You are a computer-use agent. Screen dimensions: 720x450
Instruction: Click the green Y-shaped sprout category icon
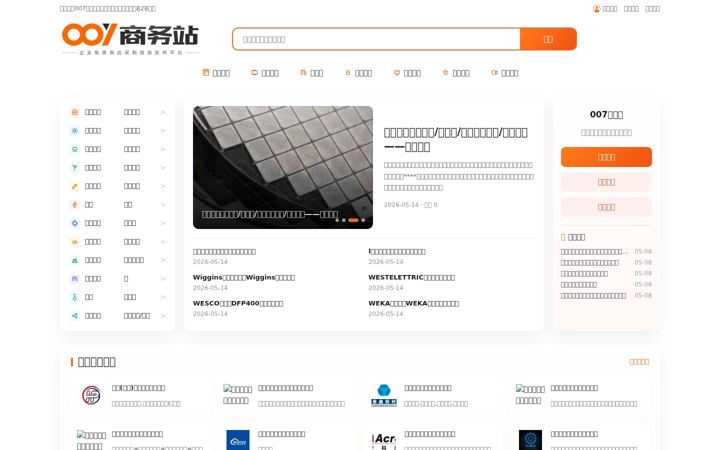[75, 168]
